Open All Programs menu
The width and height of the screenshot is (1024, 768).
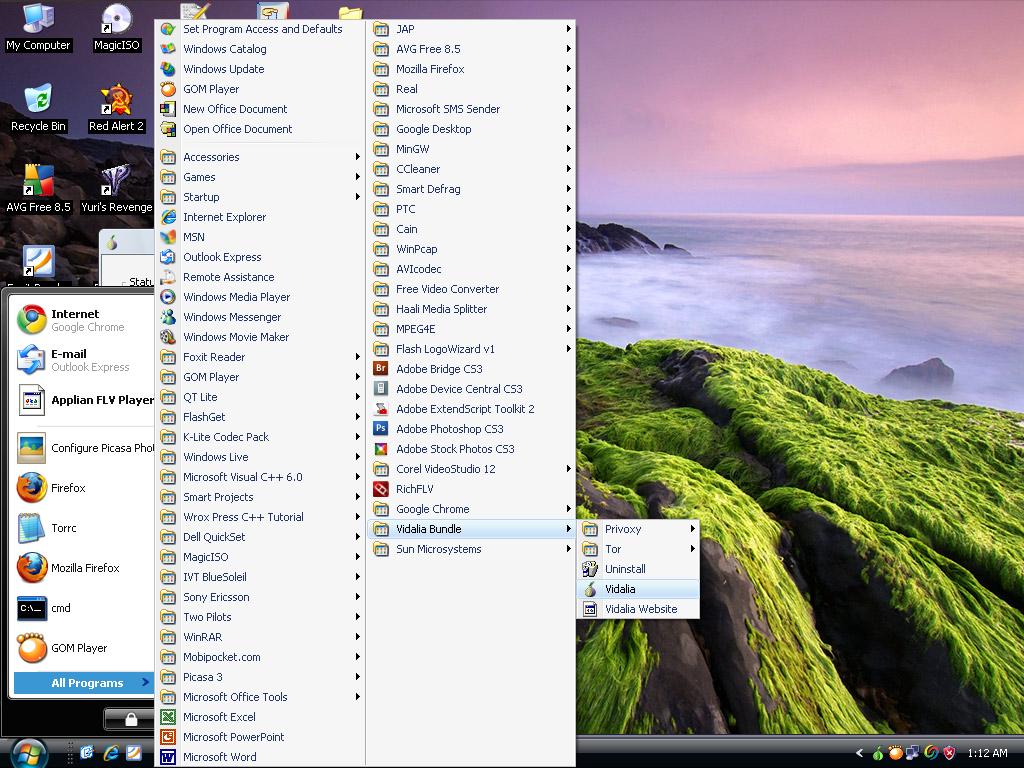coord(83,682)
